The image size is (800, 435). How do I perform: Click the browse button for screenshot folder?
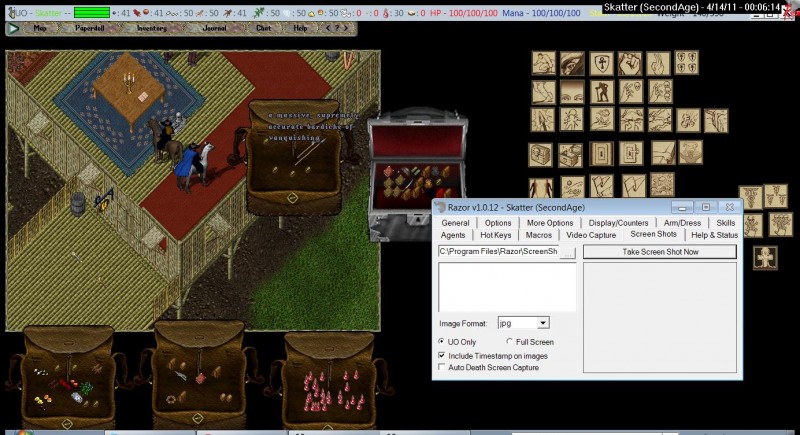pyautogui.click(x=568, y=253)
